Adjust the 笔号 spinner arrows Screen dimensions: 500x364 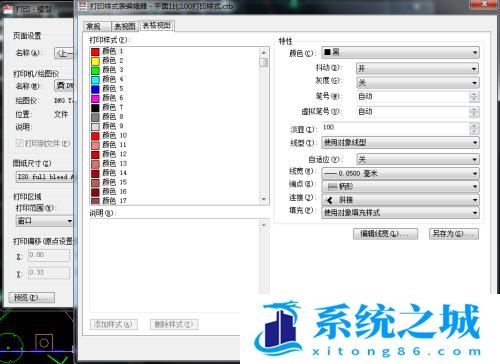[x=474, y=97]
